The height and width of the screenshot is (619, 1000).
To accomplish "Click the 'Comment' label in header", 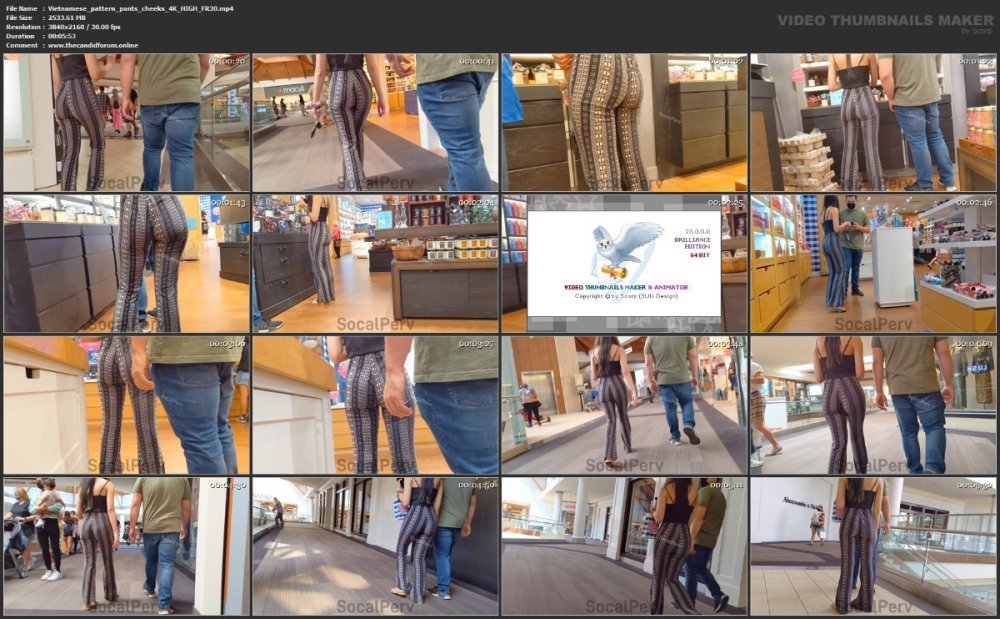I will [20, 45].
